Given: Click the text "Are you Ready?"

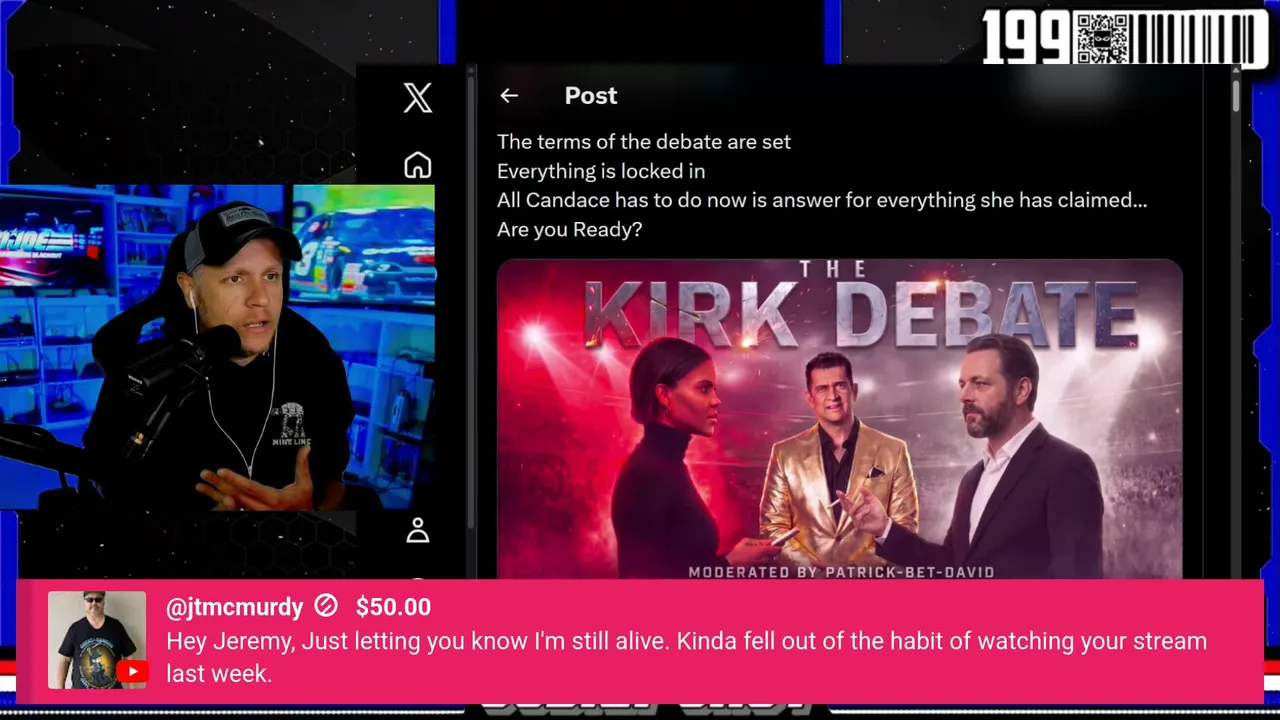Looking at the screenshot, I should 569,229.
